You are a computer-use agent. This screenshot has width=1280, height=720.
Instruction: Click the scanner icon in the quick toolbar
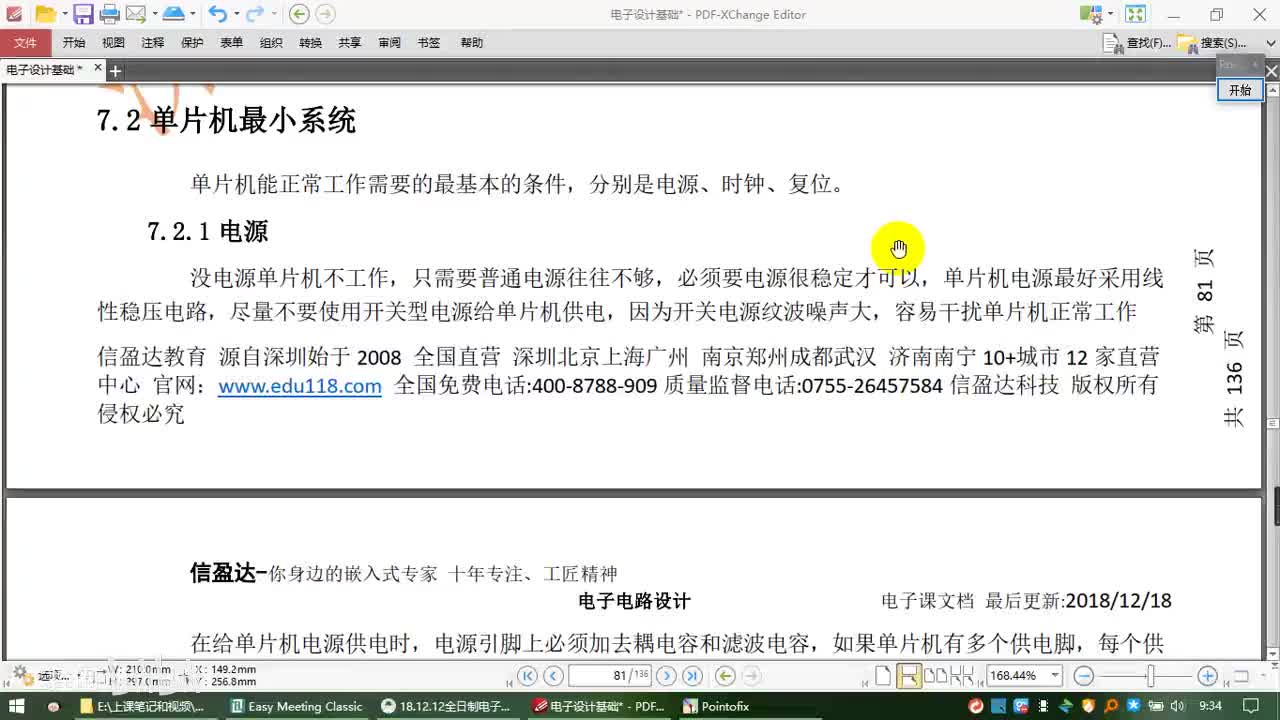(173, 14)
